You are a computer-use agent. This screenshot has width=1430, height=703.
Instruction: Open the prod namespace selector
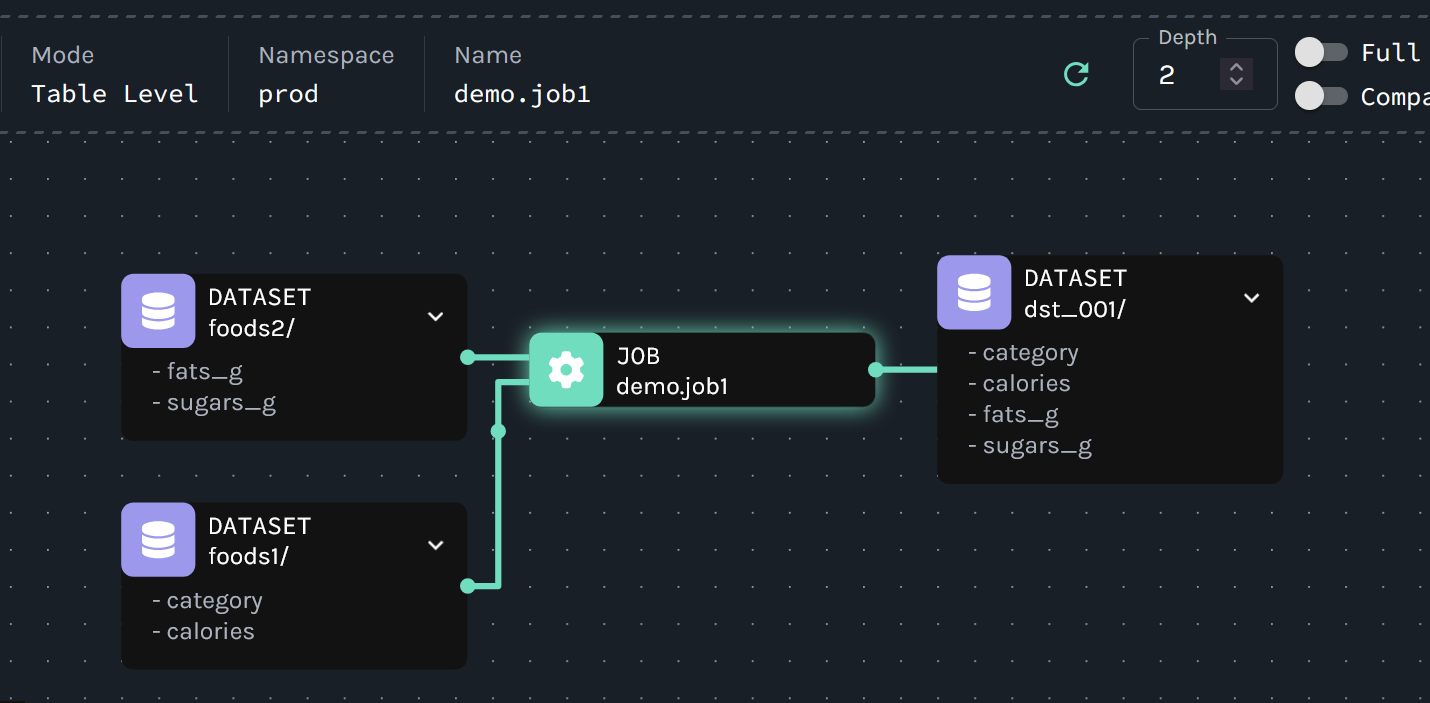pyautogui.click(x=289, y=93)
